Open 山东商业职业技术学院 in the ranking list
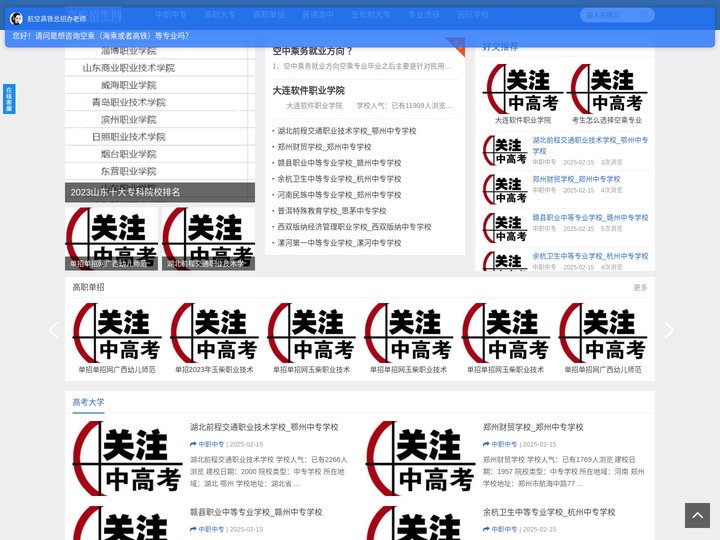 click(x=129, y=68)
